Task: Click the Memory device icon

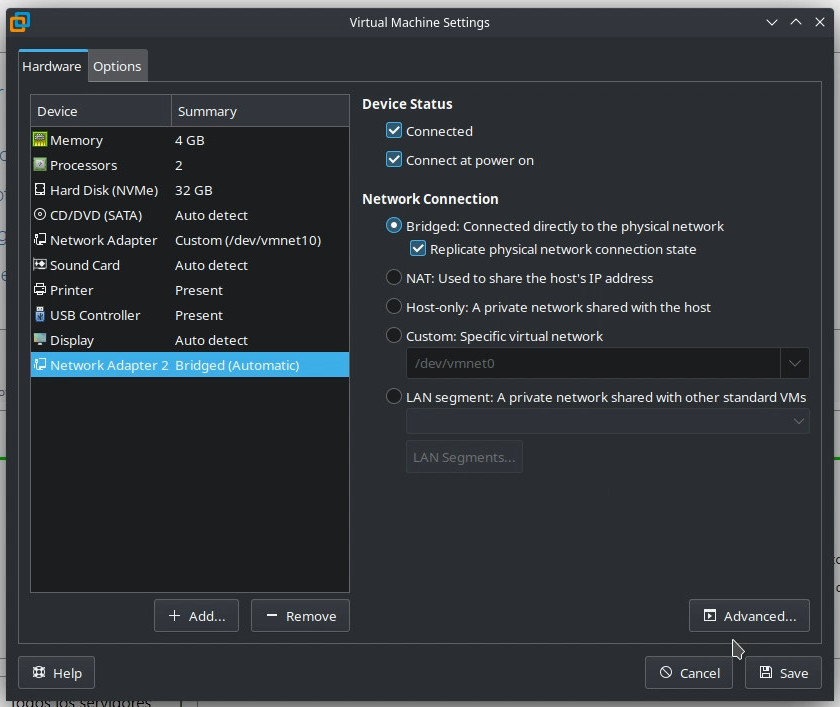Action: point(40,140)
